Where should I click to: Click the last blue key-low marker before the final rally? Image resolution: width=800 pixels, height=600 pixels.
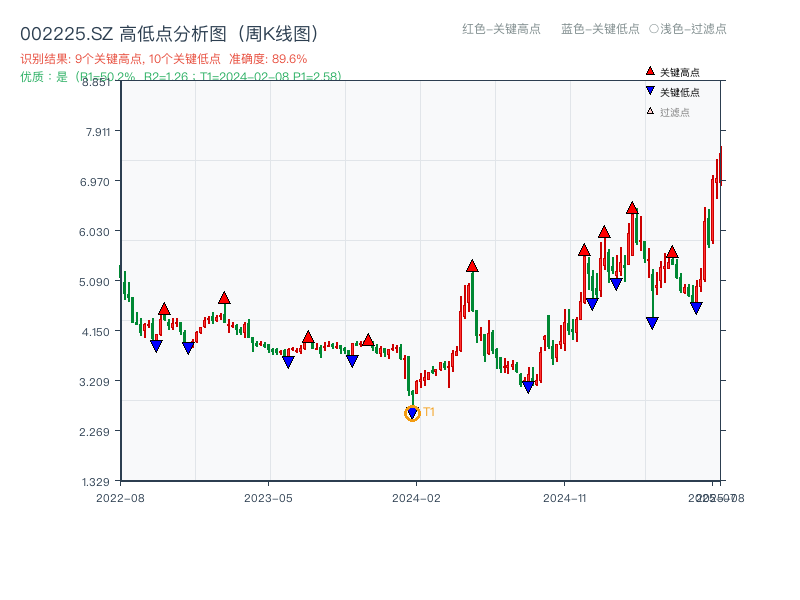coord(696,308)
